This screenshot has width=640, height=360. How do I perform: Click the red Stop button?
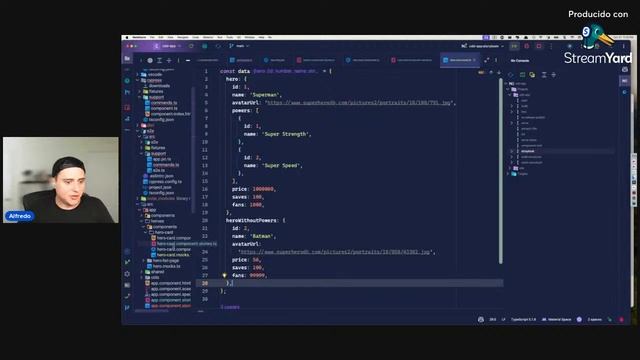tap(539, 46)
